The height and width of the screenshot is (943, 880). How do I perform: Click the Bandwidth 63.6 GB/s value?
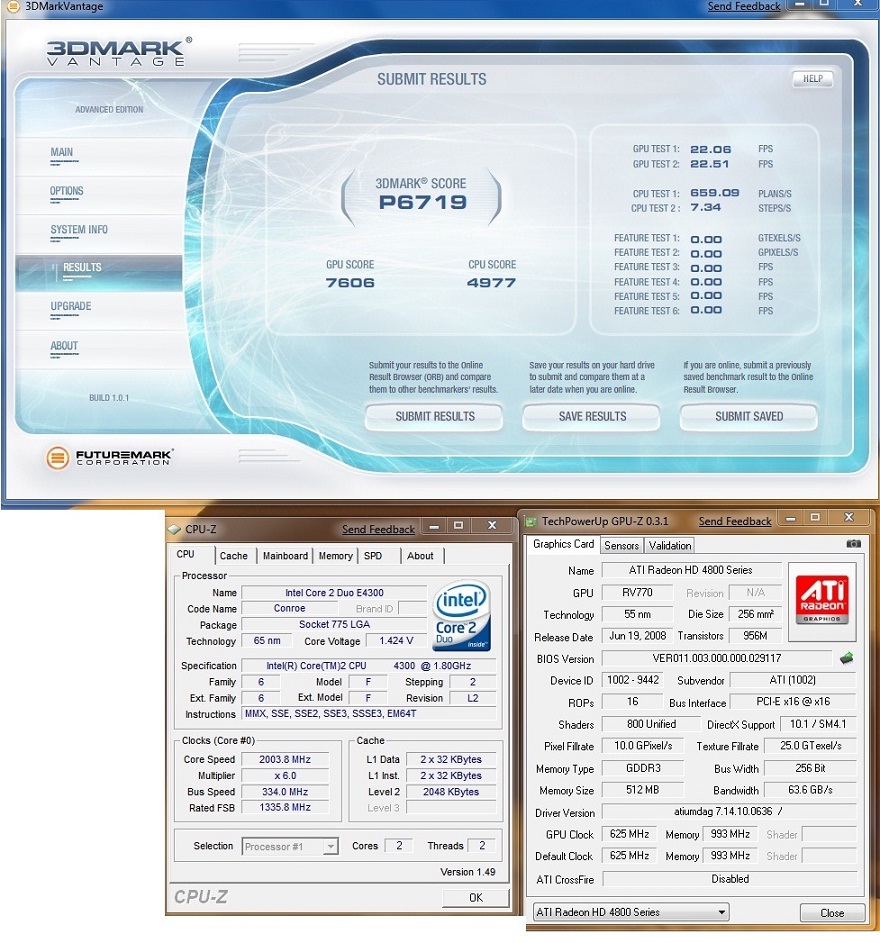pos(810,790)
